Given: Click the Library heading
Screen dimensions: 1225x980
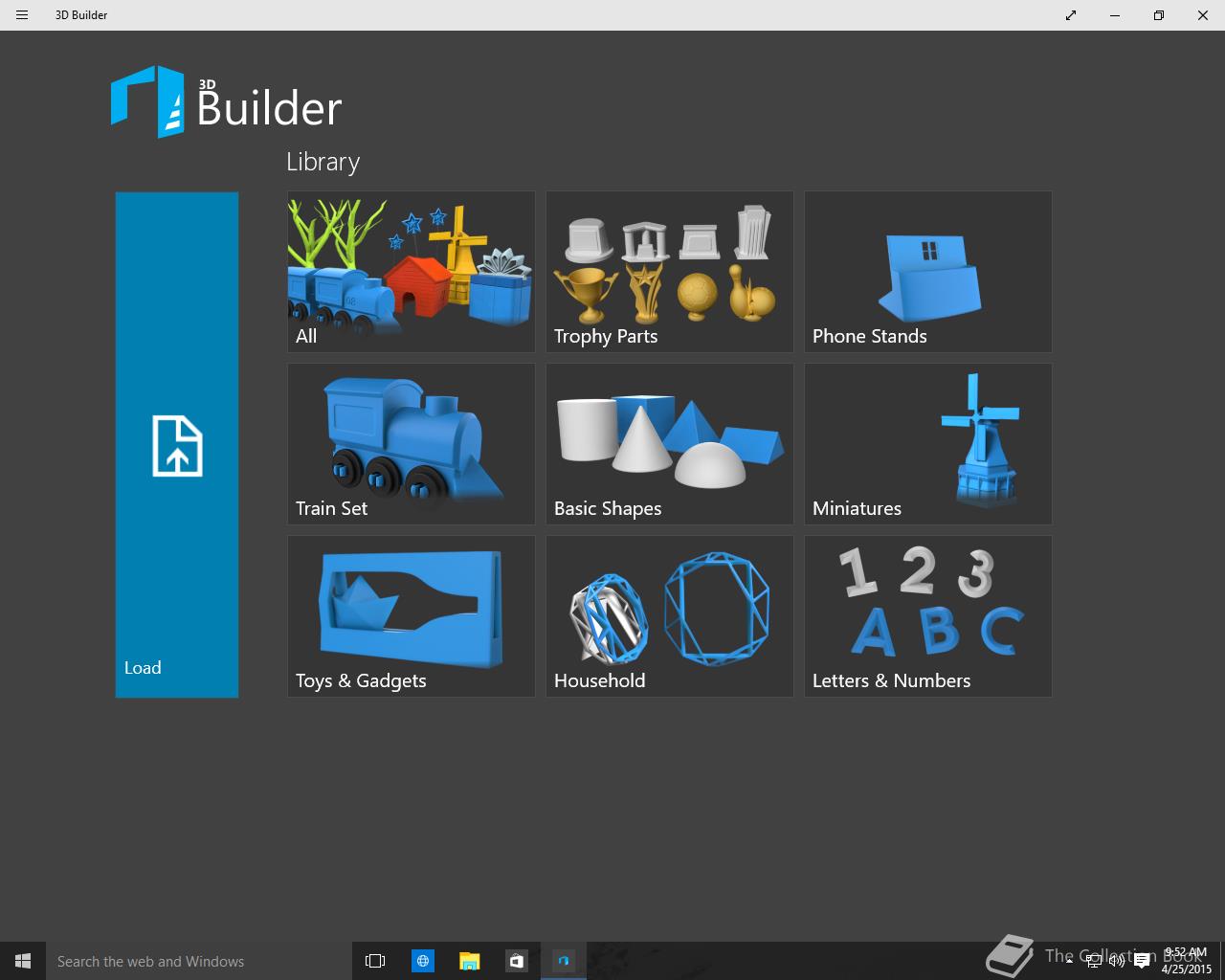Looking at the screenshot, I should click(323, 163).
